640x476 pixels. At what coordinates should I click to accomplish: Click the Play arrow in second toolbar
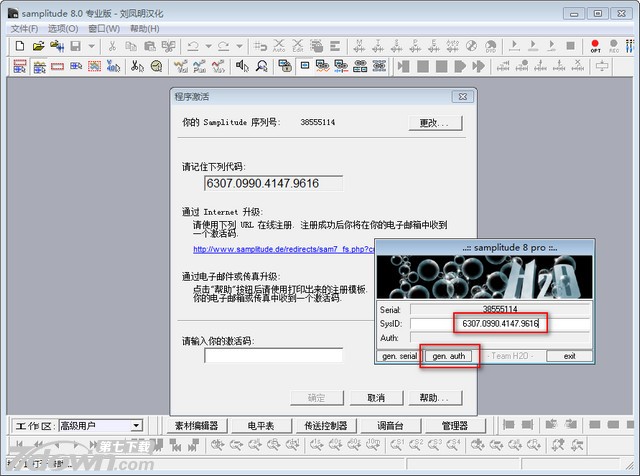pyautogui.click(x=460, y=66)
